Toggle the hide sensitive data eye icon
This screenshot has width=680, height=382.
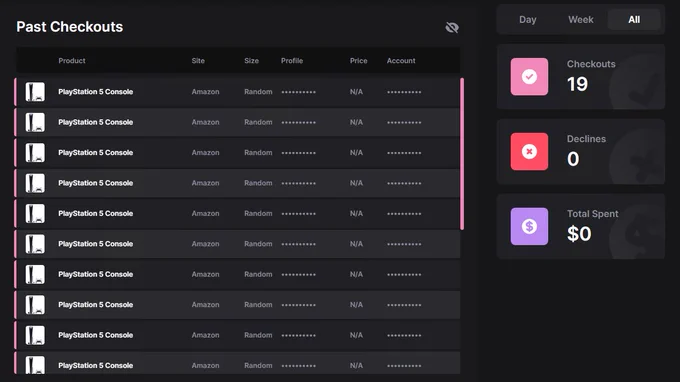click(x=452, y=28)
